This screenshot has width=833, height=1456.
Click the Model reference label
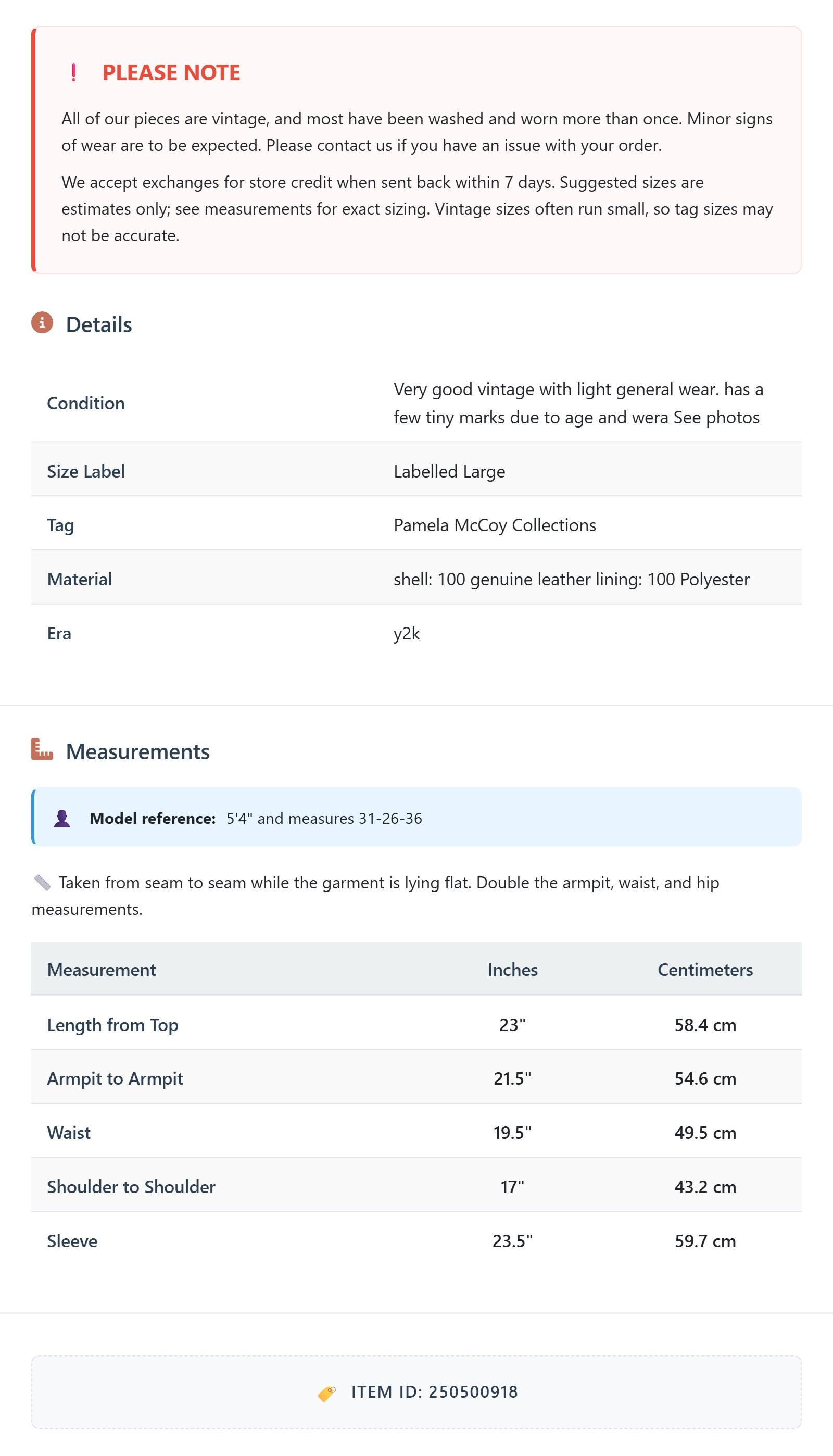[x=153, y=819]
